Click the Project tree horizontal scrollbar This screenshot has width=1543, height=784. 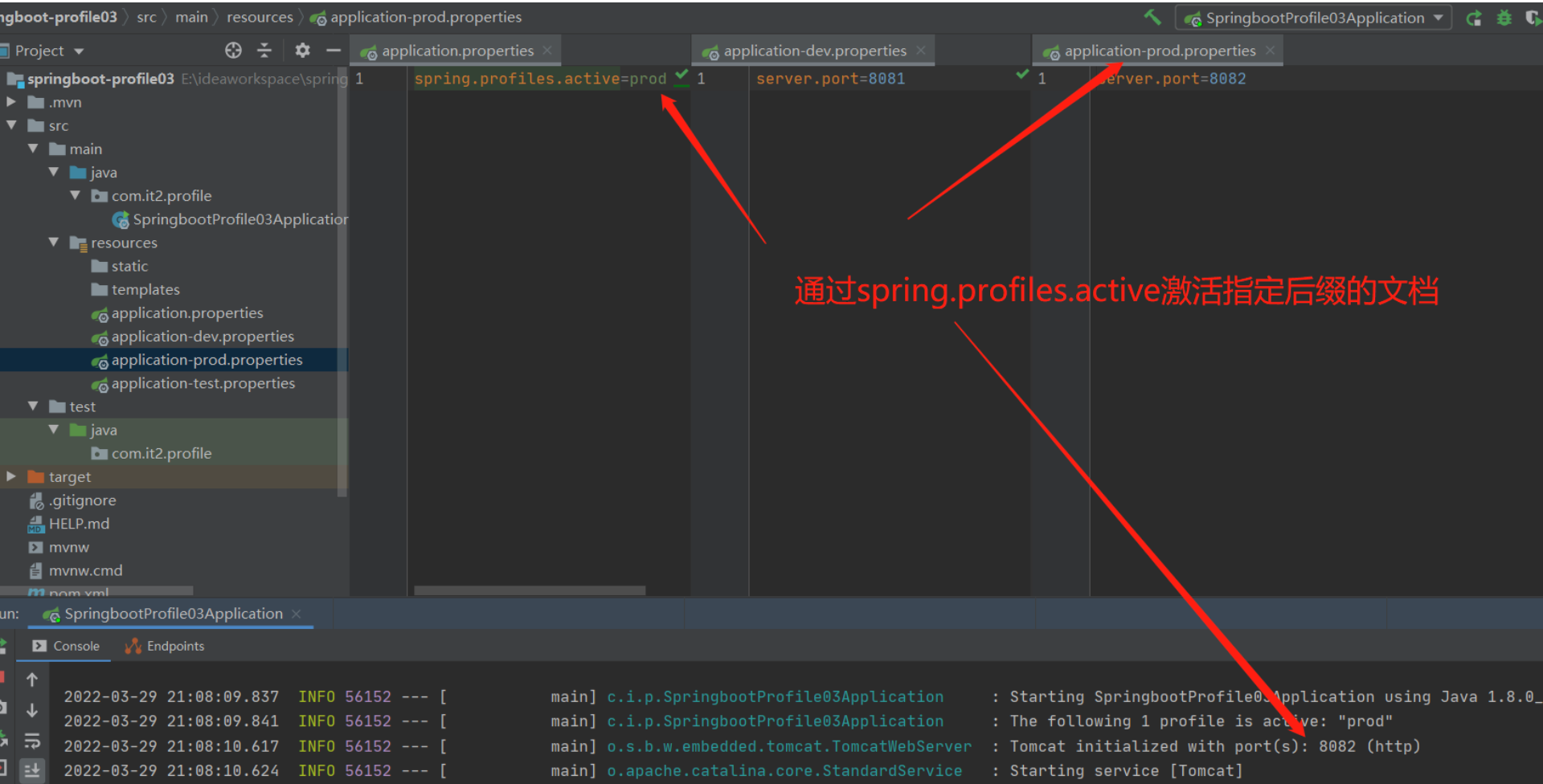(x=96, y=590)
